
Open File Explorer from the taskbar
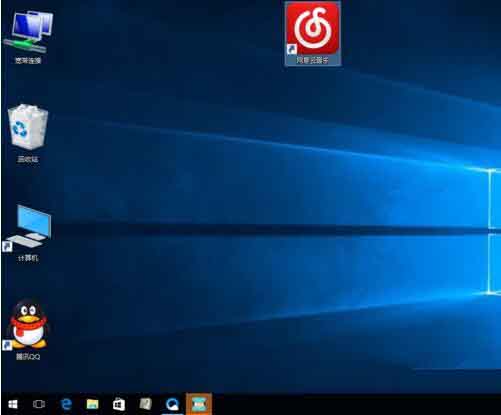point(93,404)
